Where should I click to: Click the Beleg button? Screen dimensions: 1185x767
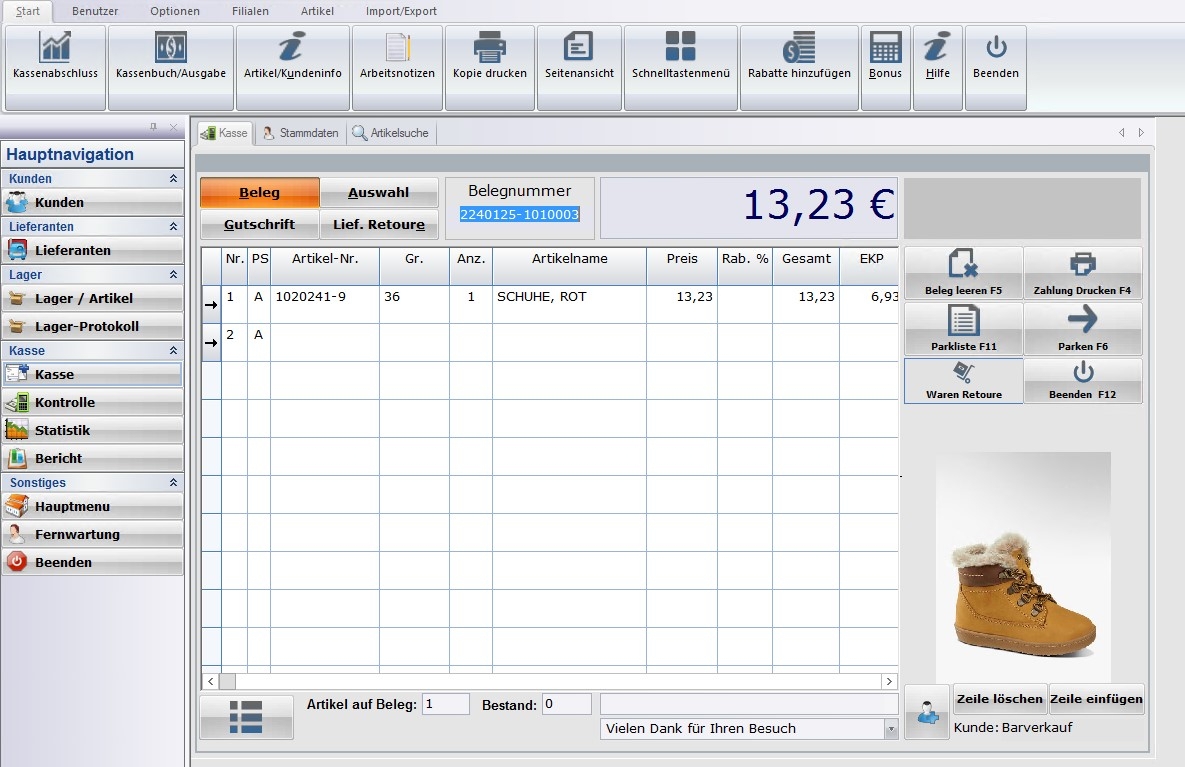259,193
